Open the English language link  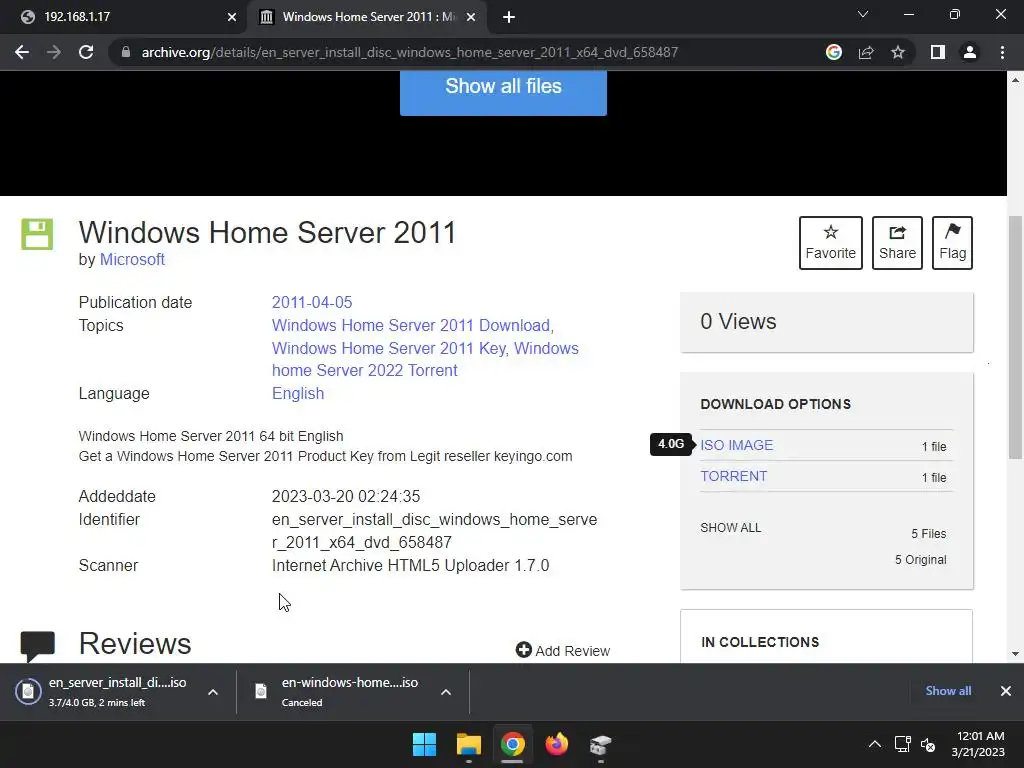click(x=298, y=393)
